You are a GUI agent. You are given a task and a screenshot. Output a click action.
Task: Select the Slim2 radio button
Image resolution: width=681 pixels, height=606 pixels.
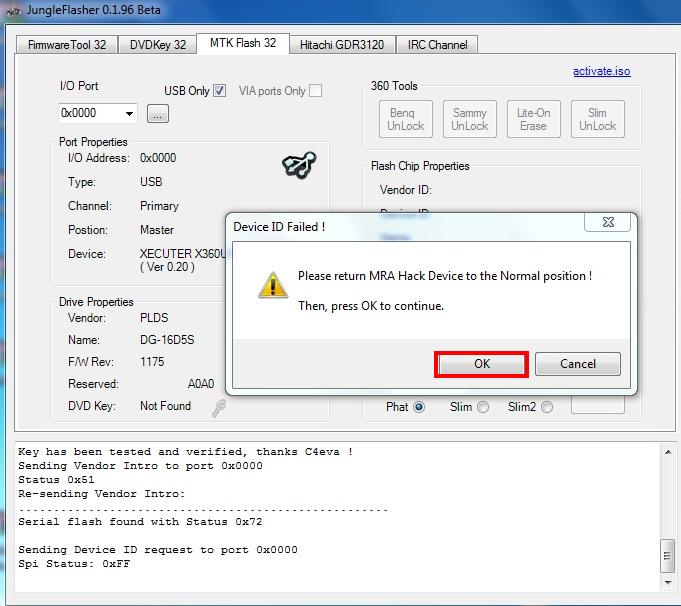point(547,407)
